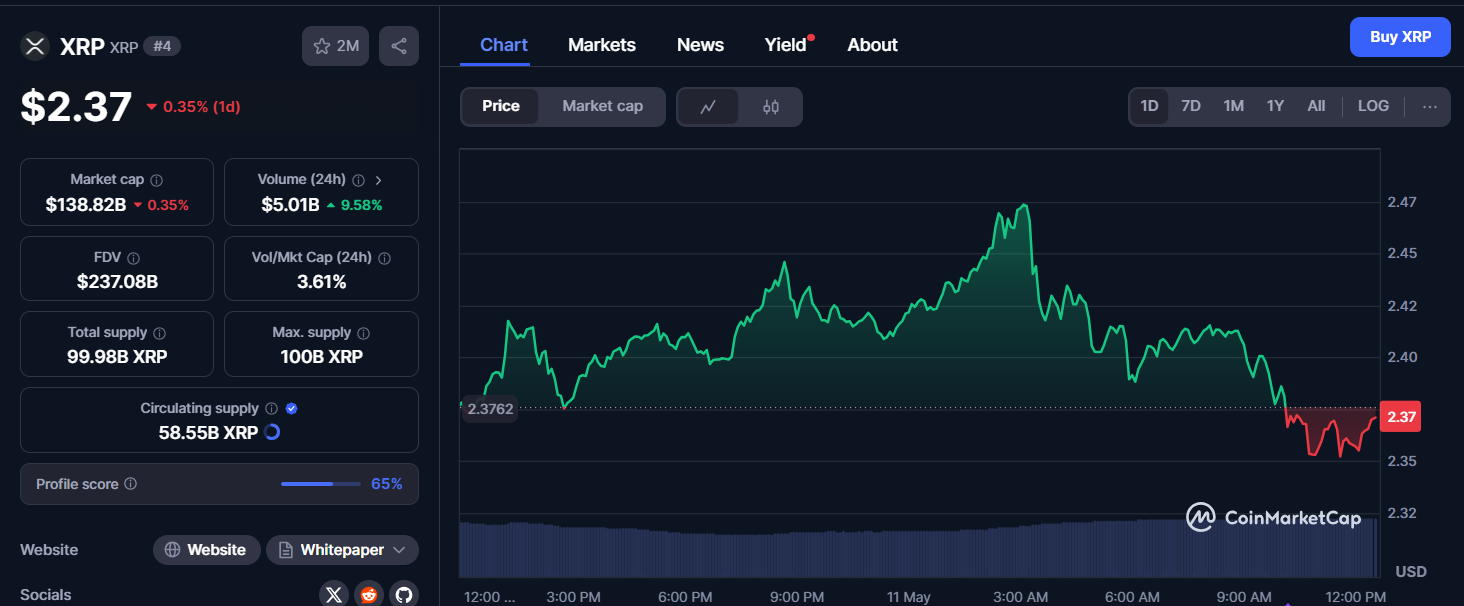The height and width of the screenshot is (606, 1464).
Task: Open the News tab
Action: (x=700, y=45)
